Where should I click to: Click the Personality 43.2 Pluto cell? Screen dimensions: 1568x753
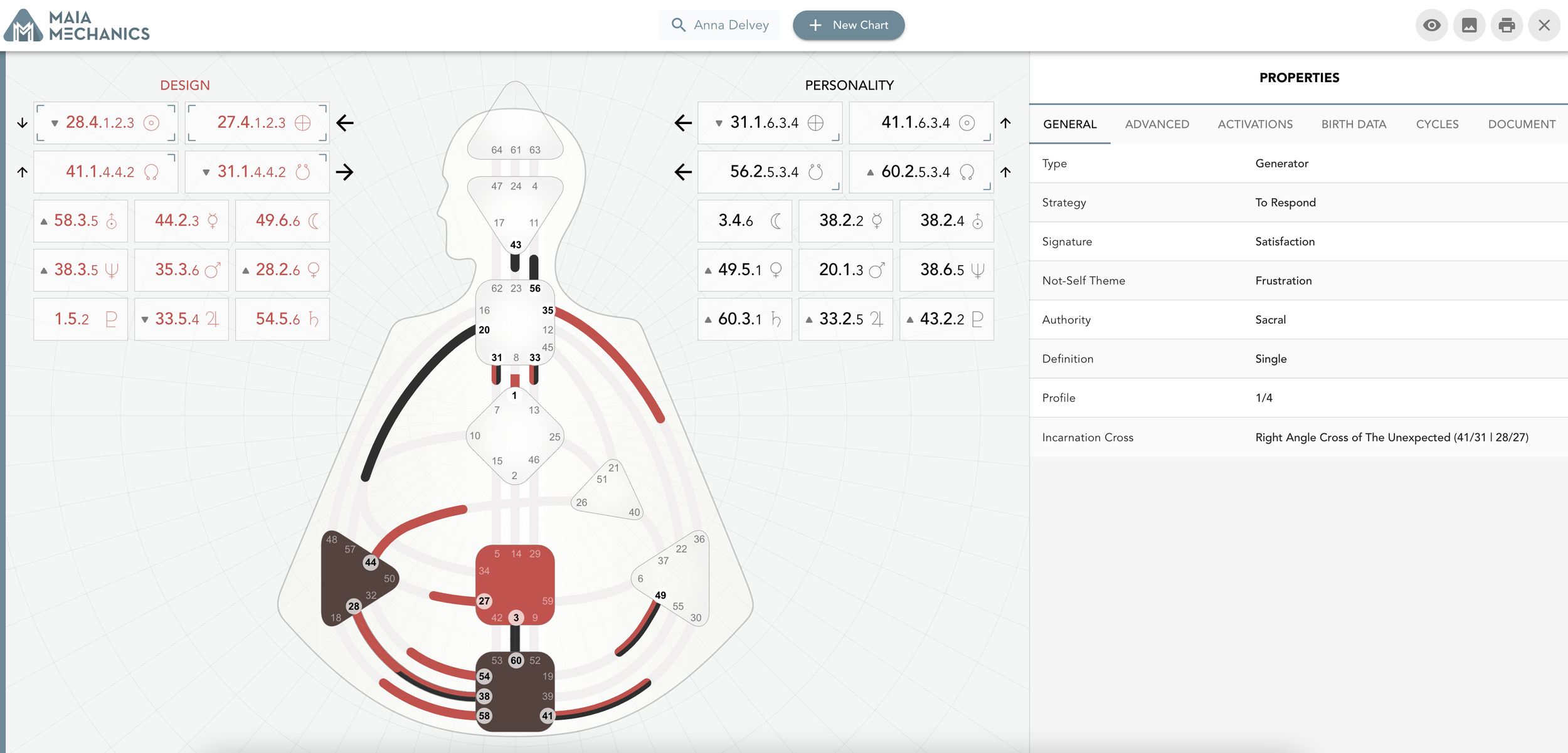(x=946, y=319)
